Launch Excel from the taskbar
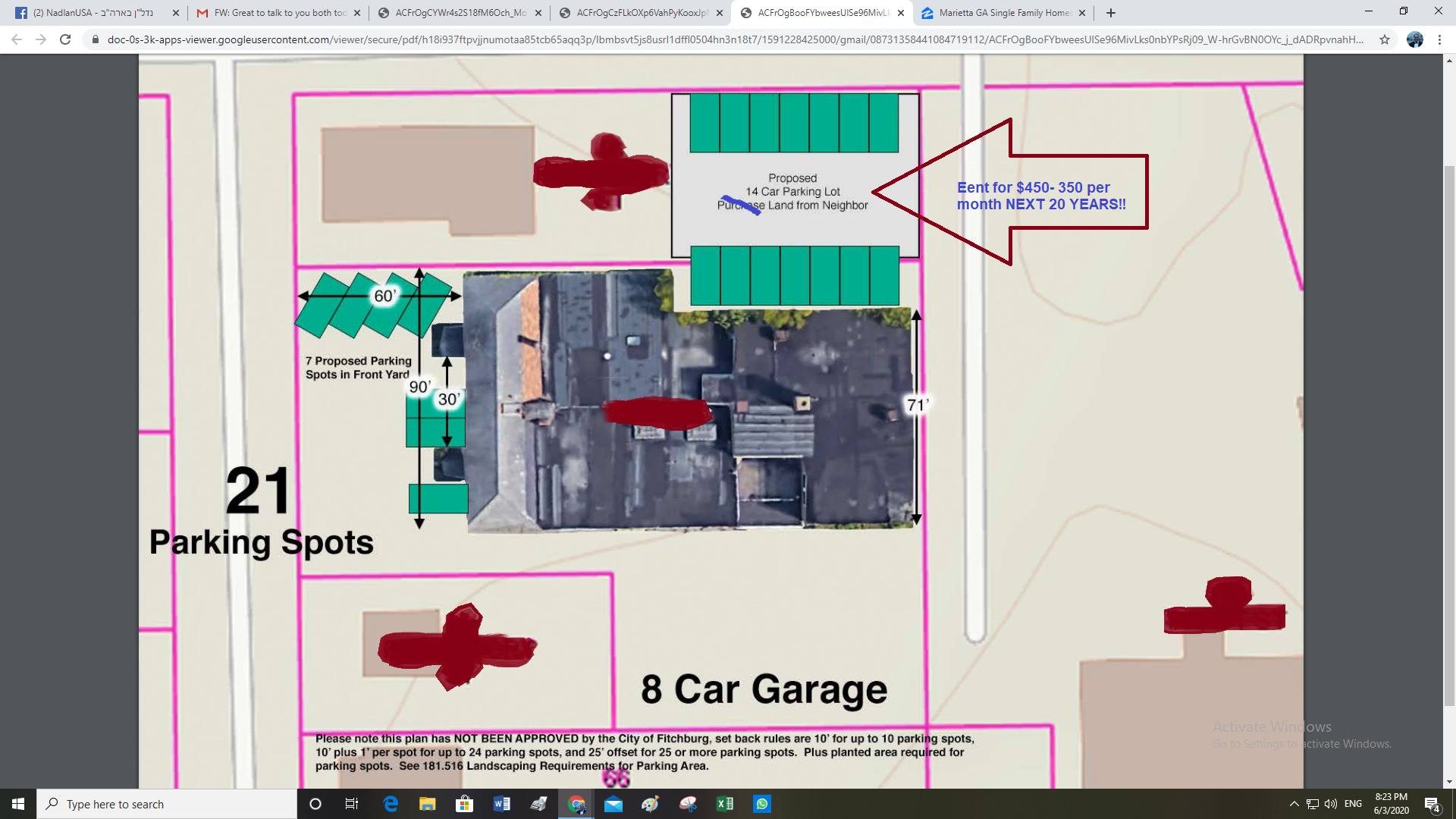 pos(724,804)
